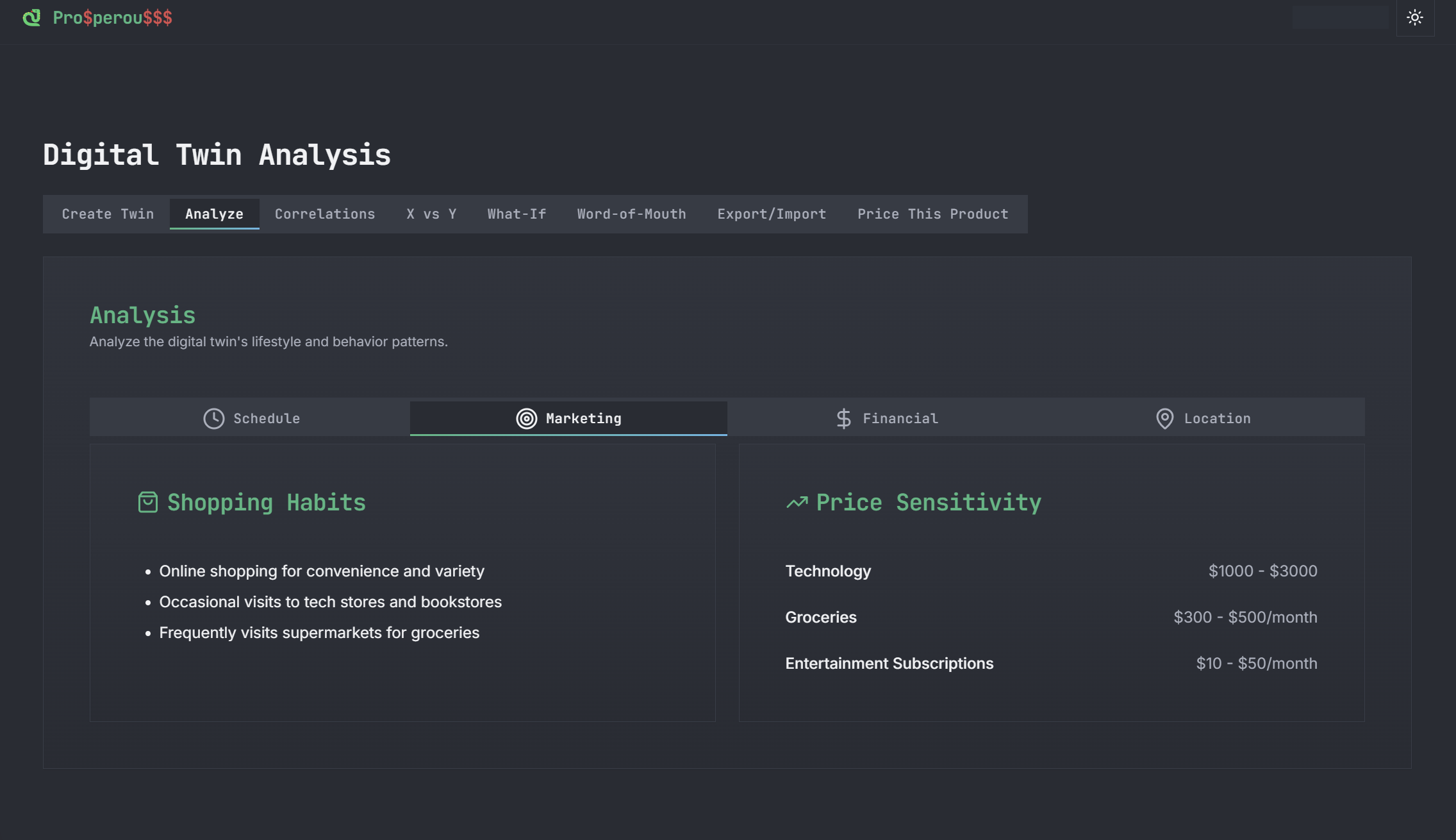Click the Marketing target icon
The height and width of the screenshot is (840, 1456).
pos(526,419)
